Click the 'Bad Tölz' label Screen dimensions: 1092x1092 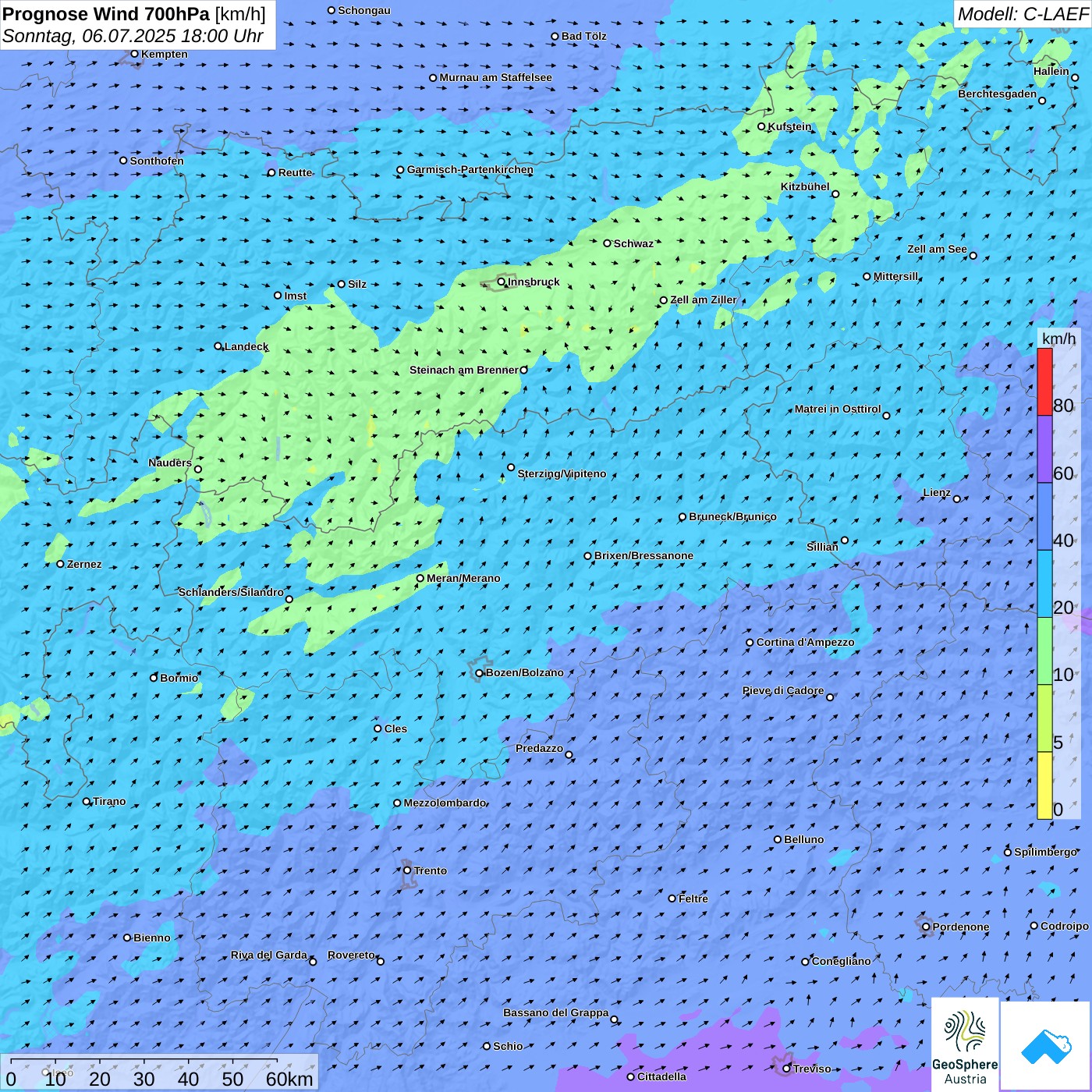coord(583,36)
